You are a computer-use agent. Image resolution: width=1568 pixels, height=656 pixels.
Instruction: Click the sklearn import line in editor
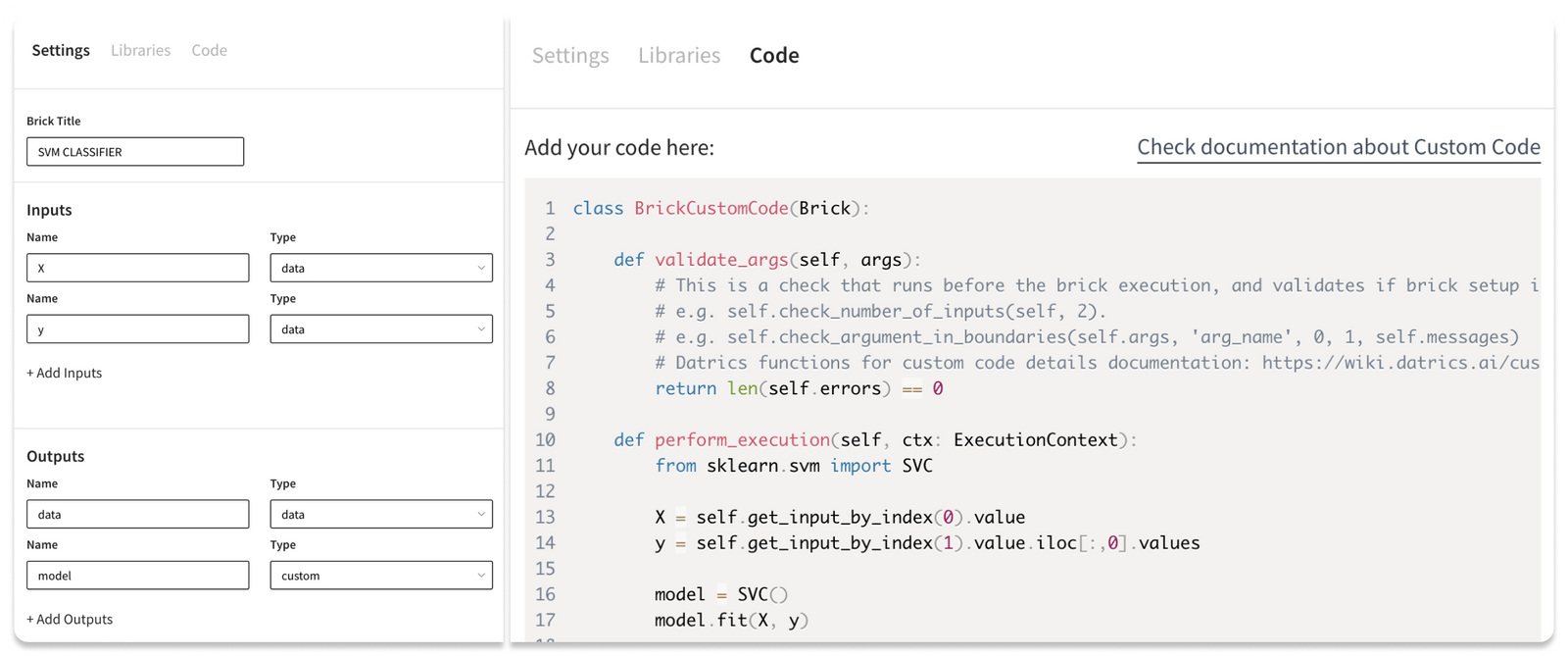[794, 466]
